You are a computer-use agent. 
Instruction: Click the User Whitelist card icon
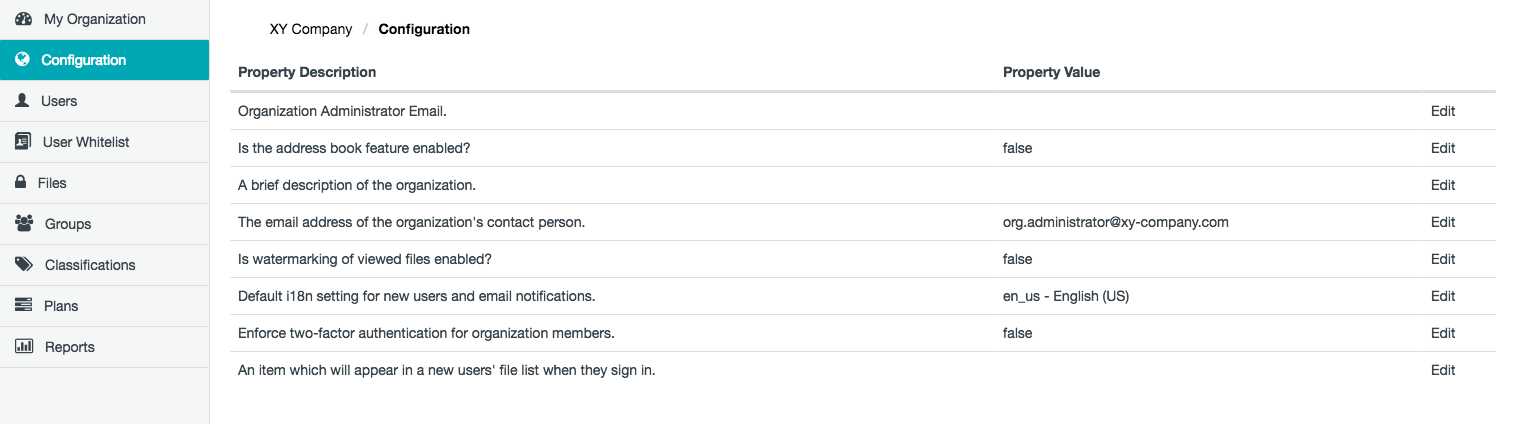(23, 142)
